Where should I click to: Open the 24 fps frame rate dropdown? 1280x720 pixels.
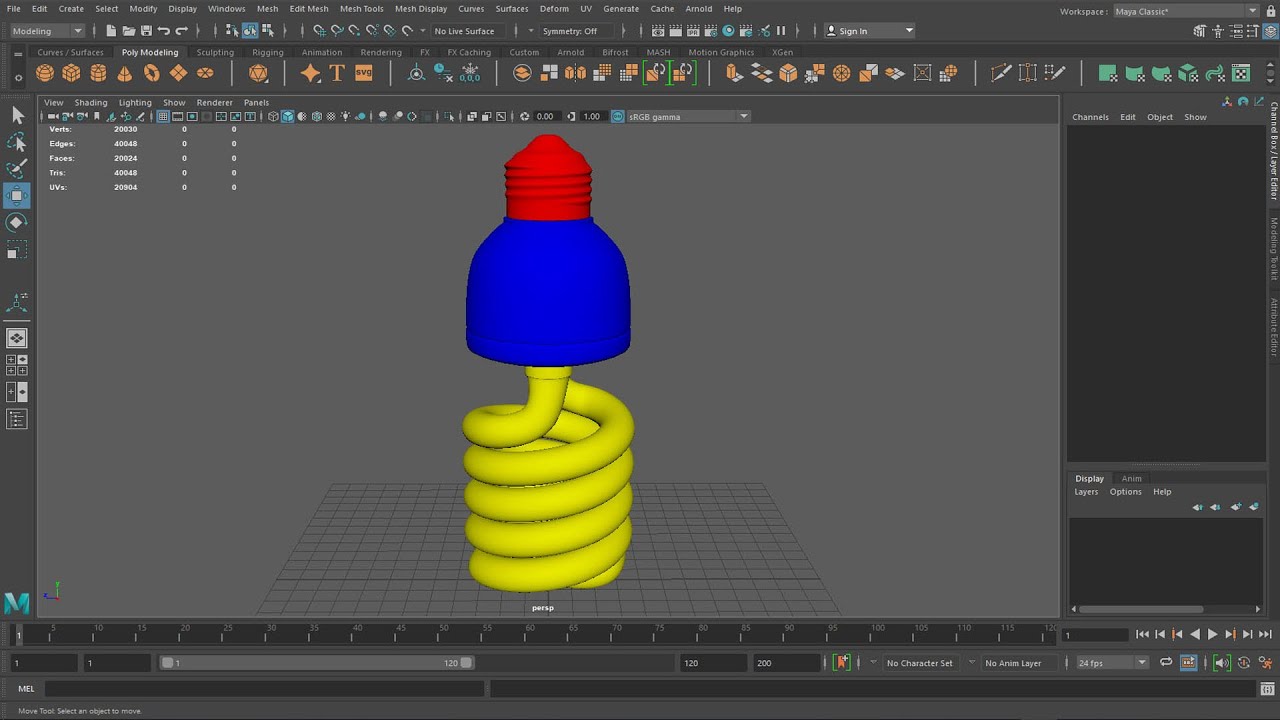point(1112,662)
